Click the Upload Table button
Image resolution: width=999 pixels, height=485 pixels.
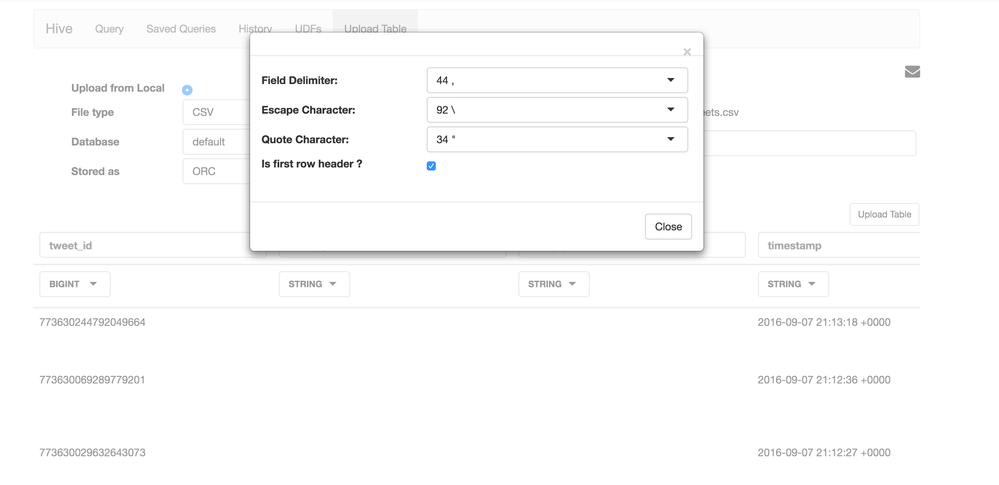[x=884, y=214]
